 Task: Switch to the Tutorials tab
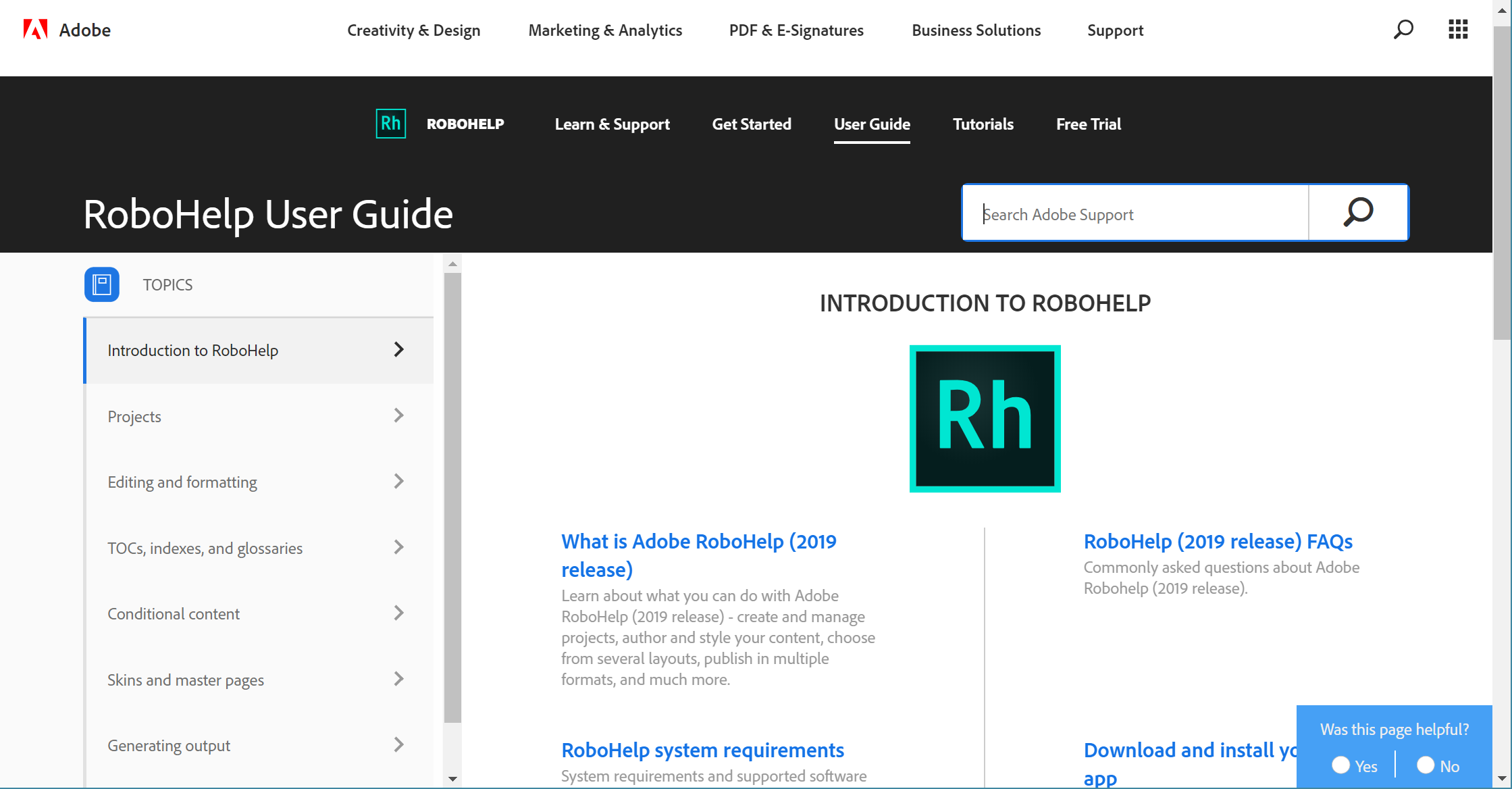pyautogui.click(x=983, y=124)
